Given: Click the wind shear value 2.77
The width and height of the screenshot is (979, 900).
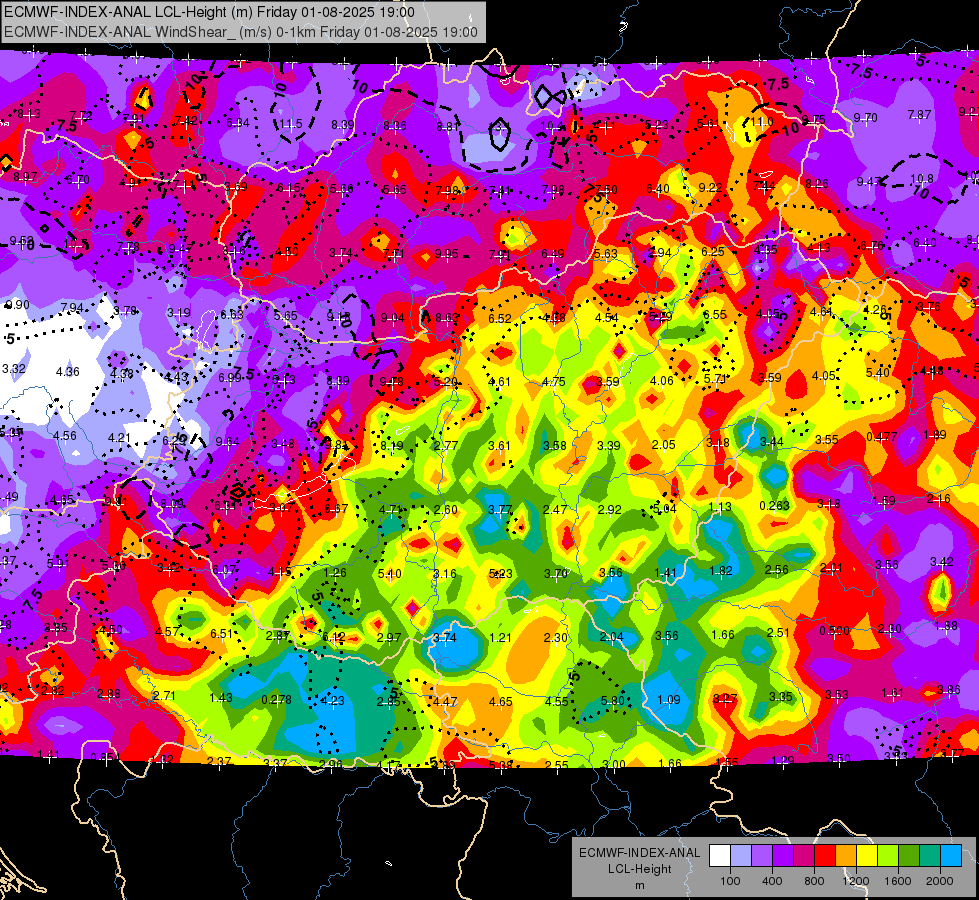Looking at the screenshot, I should coord(446,445).
